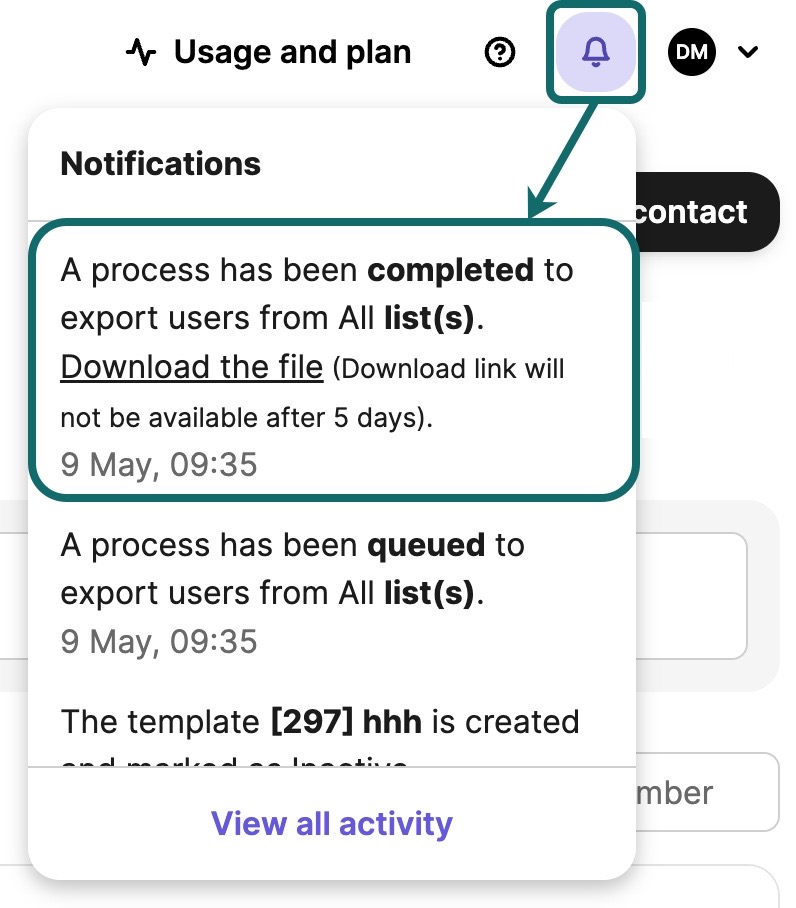Click the pulse icon beside Usage and plan

coord(141,52)
